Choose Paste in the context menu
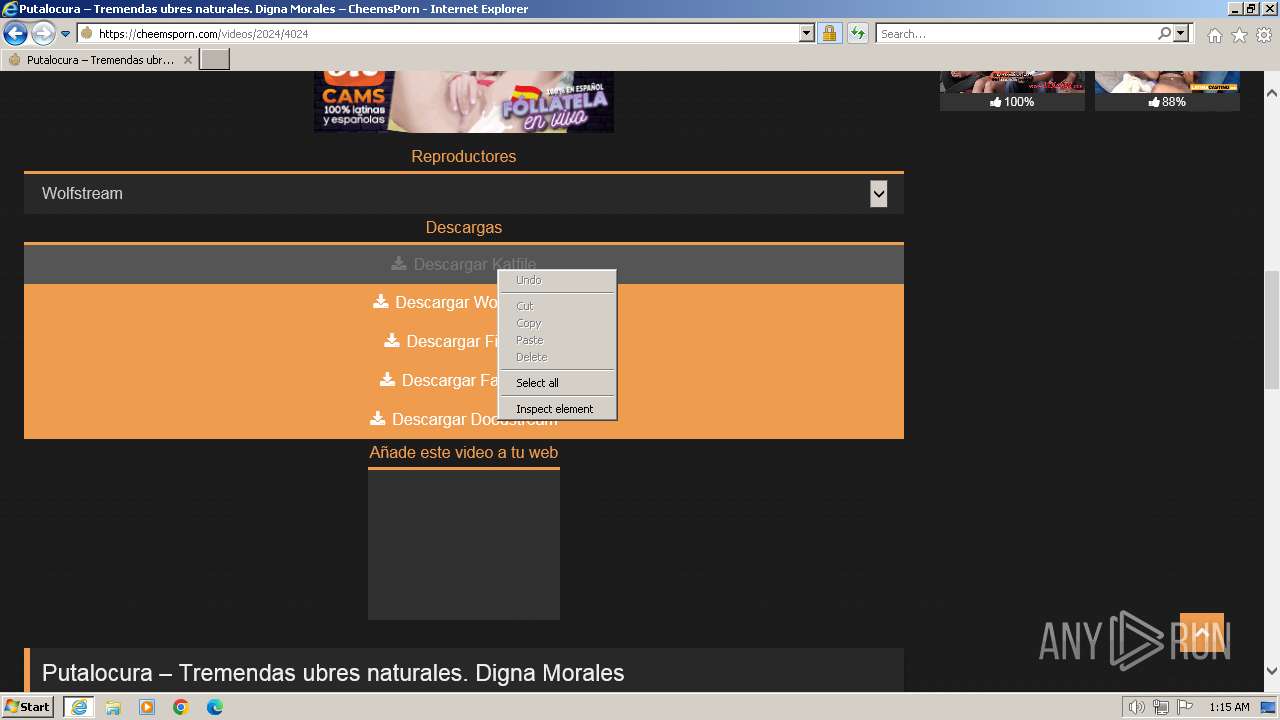Viewport: 1280px width, 720px height. point(557,340)
